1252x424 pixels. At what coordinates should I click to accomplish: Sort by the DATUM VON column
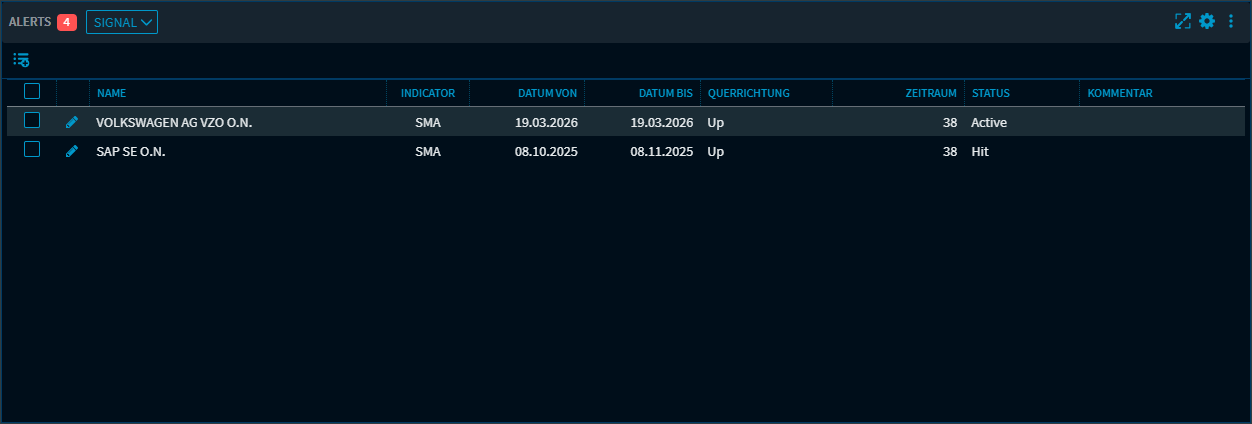[547, 93]
